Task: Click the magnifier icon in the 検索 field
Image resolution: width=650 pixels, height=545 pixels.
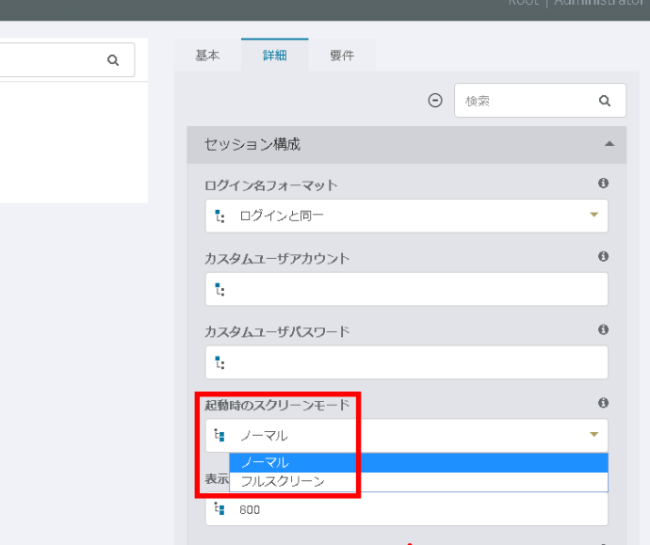Action: coord(604,101)
